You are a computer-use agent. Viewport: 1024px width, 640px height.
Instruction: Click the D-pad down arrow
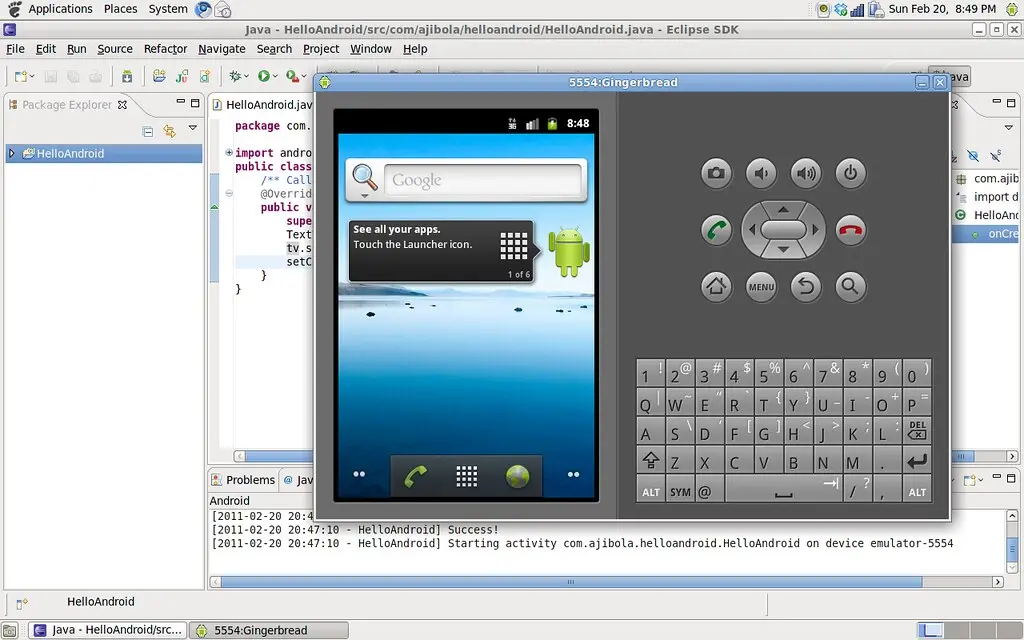point(784,249)
